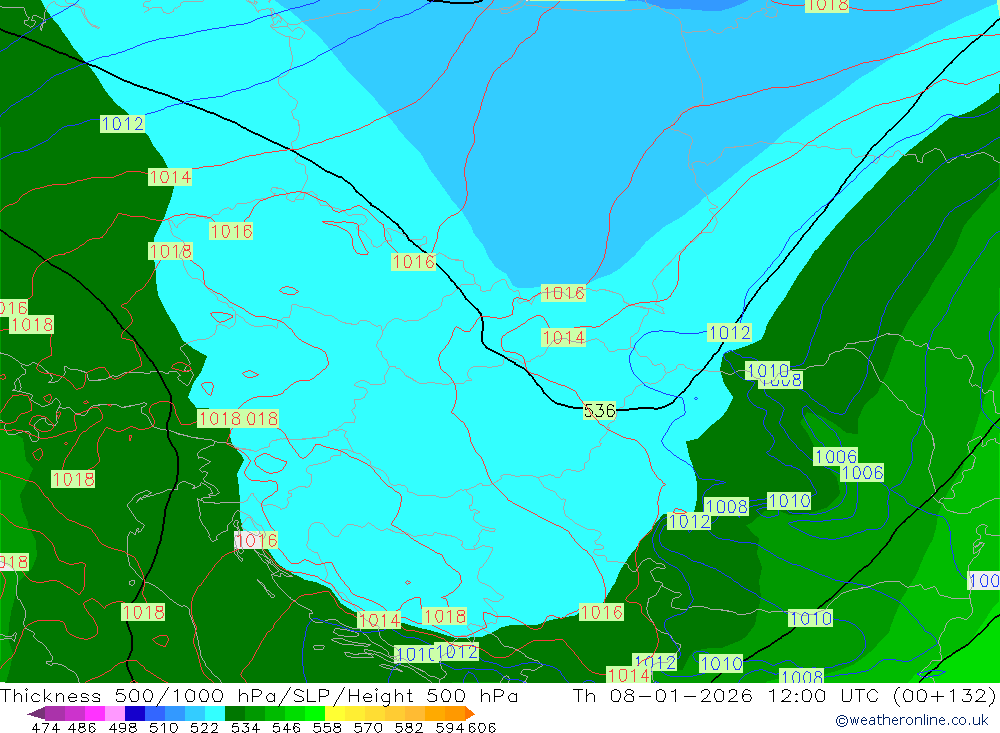Click the black 536 height contour label
Viewport: 1000px width, 733px height.
click(599, 410)
